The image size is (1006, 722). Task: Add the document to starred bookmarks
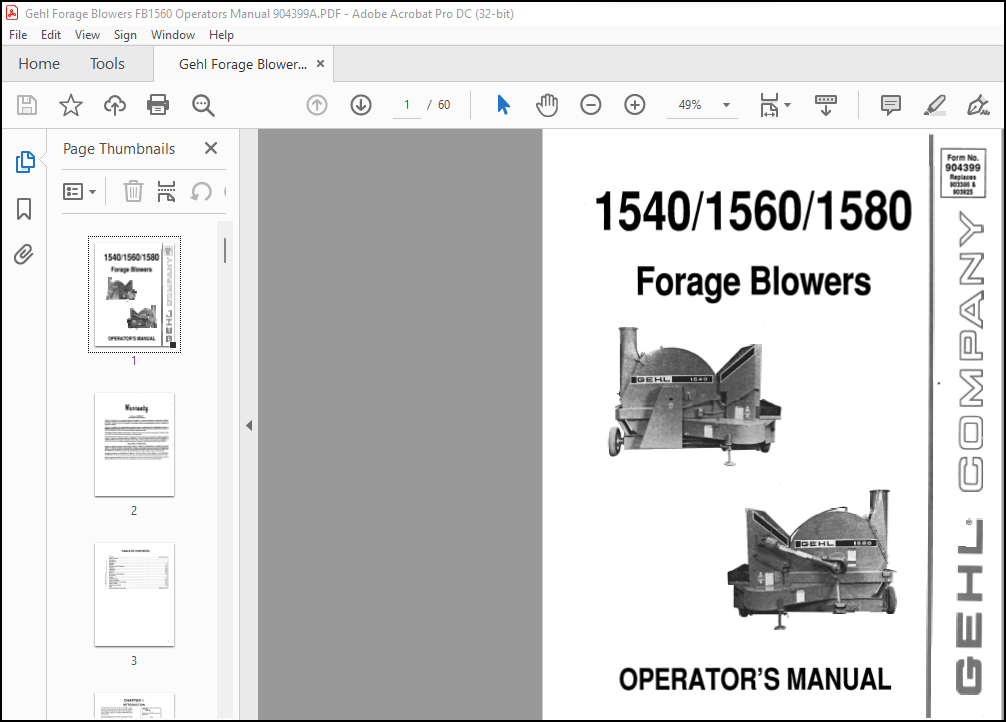pyautogui.click(x=71, y=105)
